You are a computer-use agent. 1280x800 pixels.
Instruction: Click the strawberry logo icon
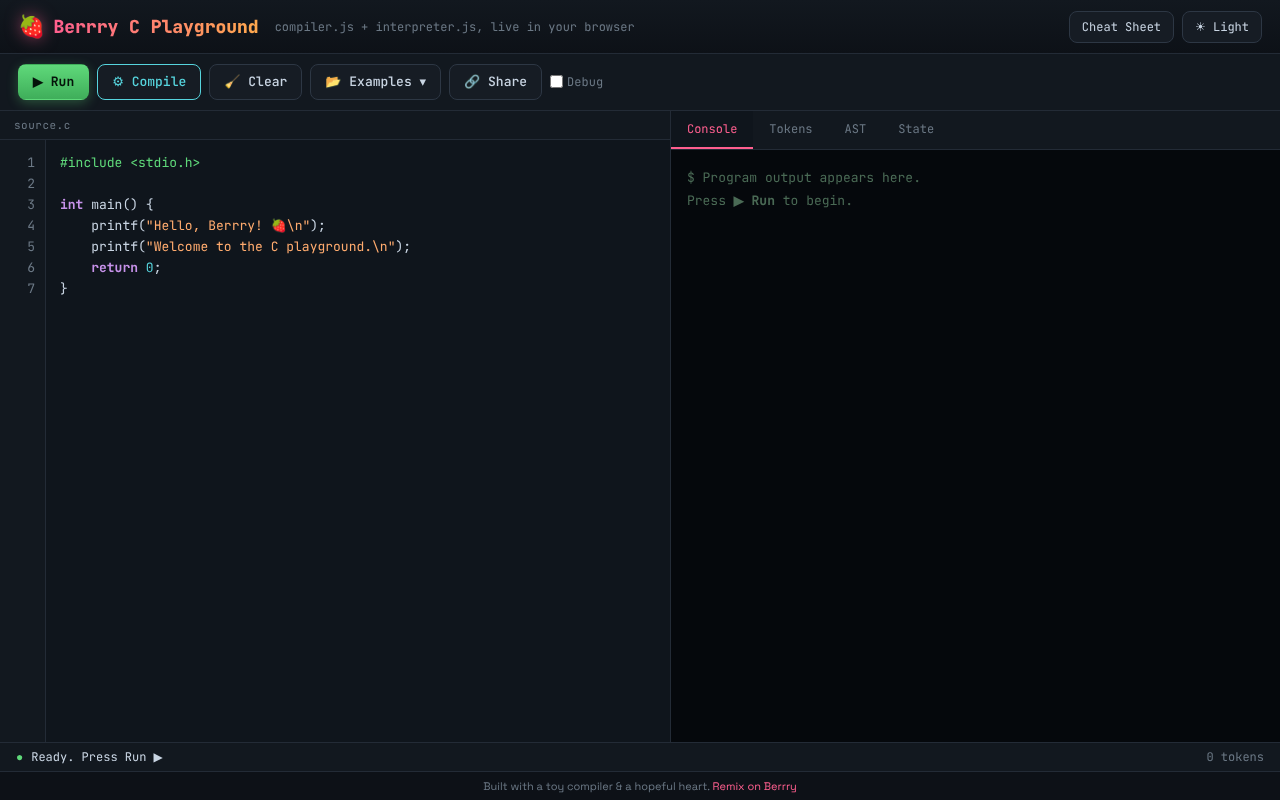(31, 27)
